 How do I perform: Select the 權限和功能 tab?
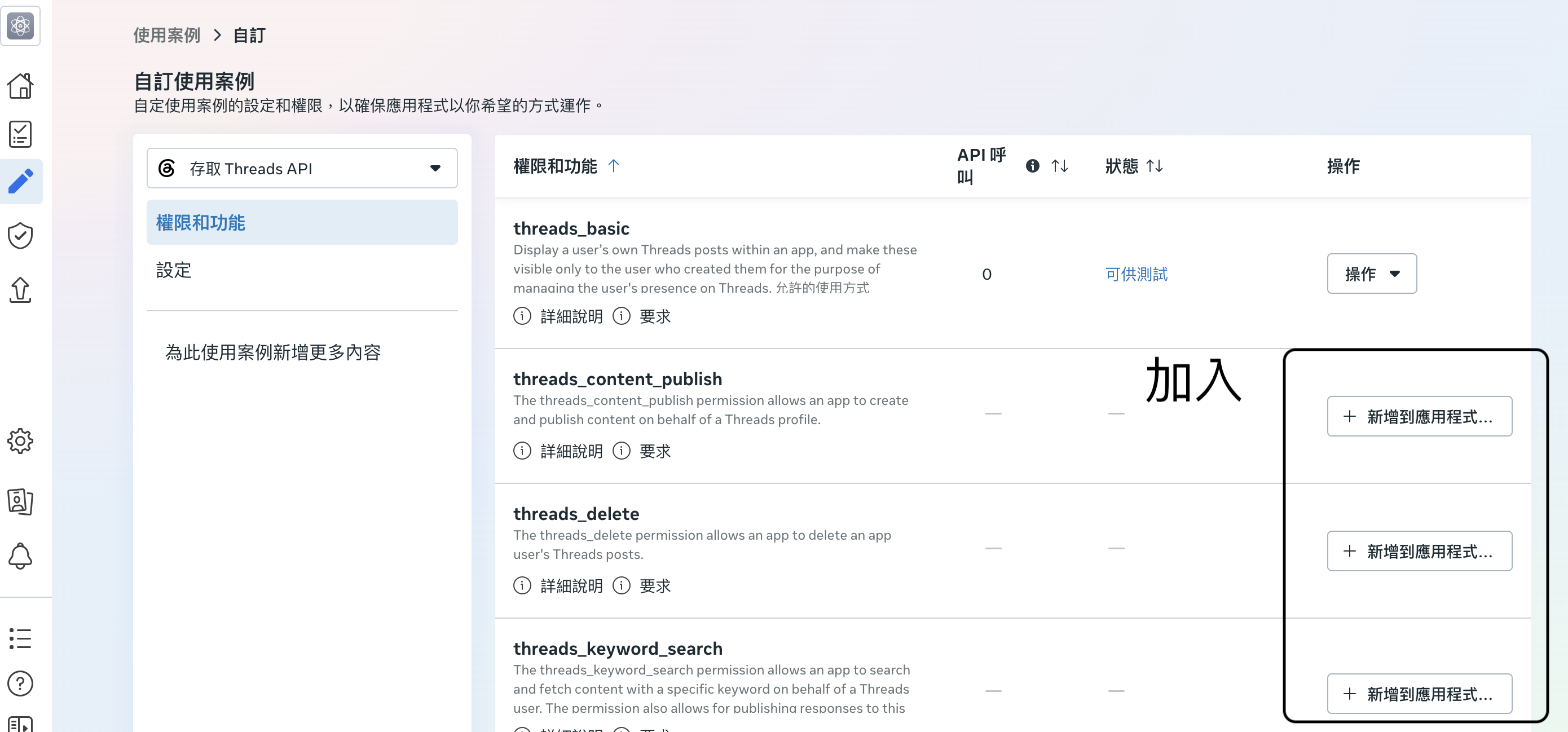coord(302,222)
